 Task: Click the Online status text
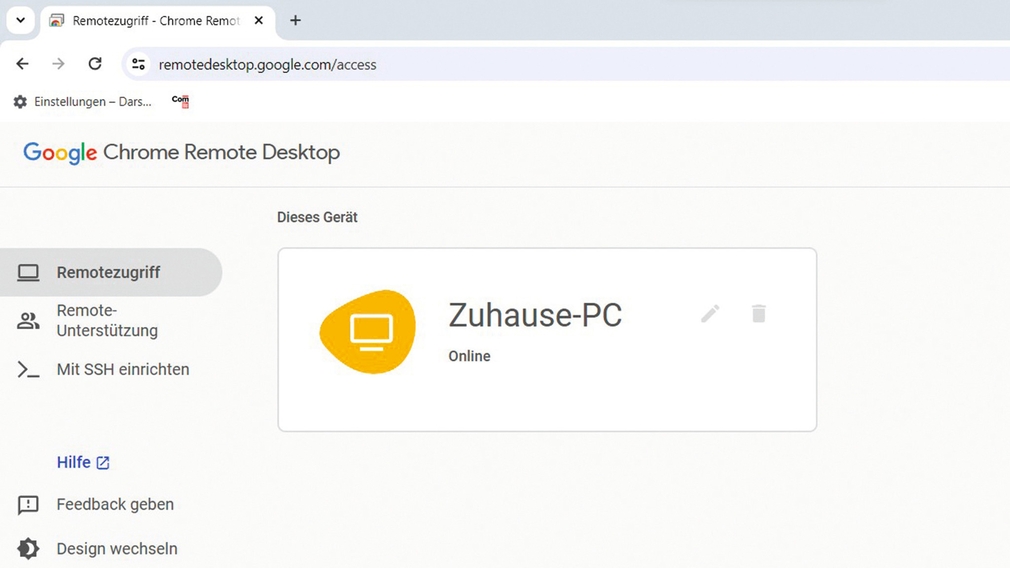click(470, 356)
